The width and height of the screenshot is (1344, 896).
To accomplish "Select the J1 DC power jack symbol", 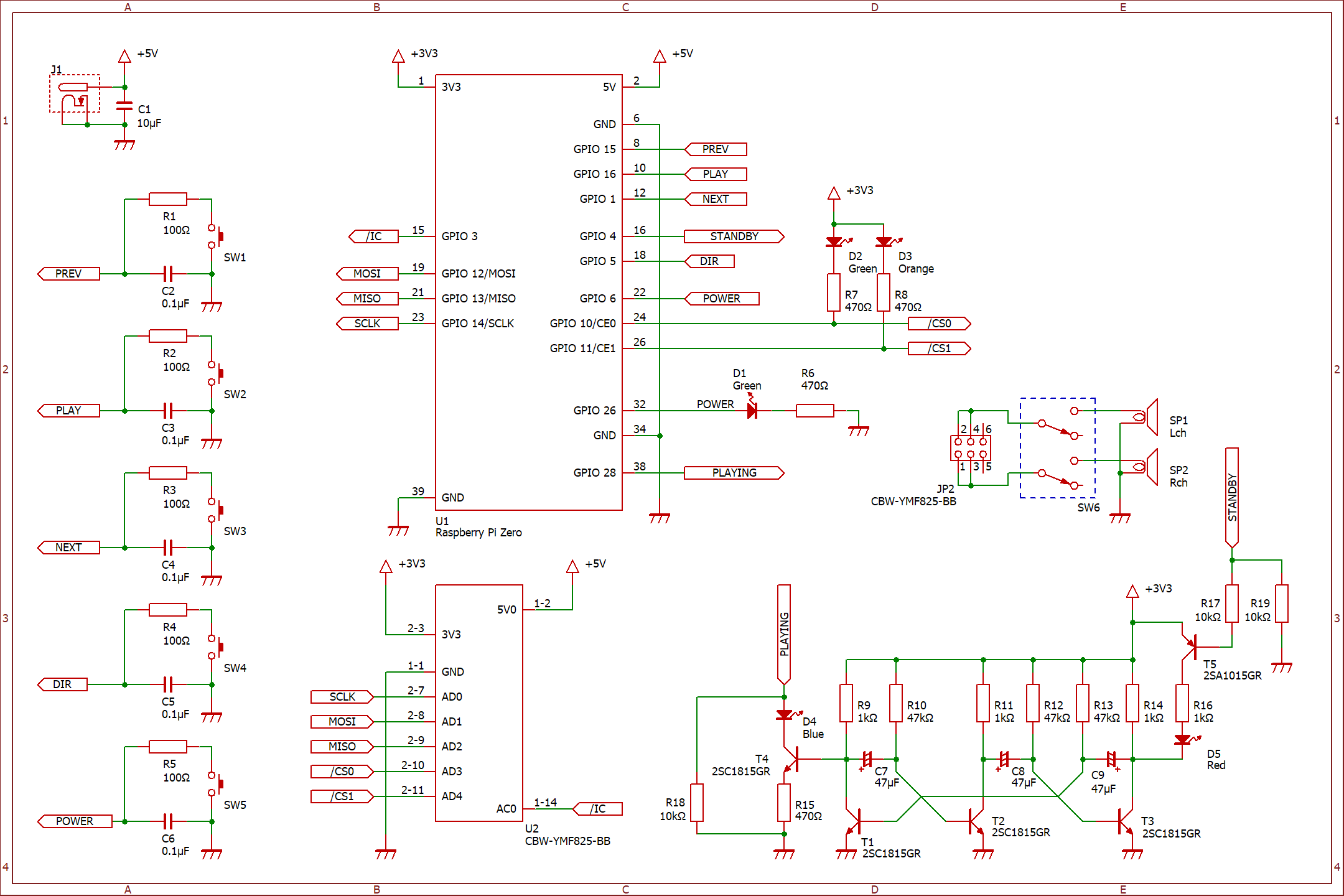I will 75,93.
